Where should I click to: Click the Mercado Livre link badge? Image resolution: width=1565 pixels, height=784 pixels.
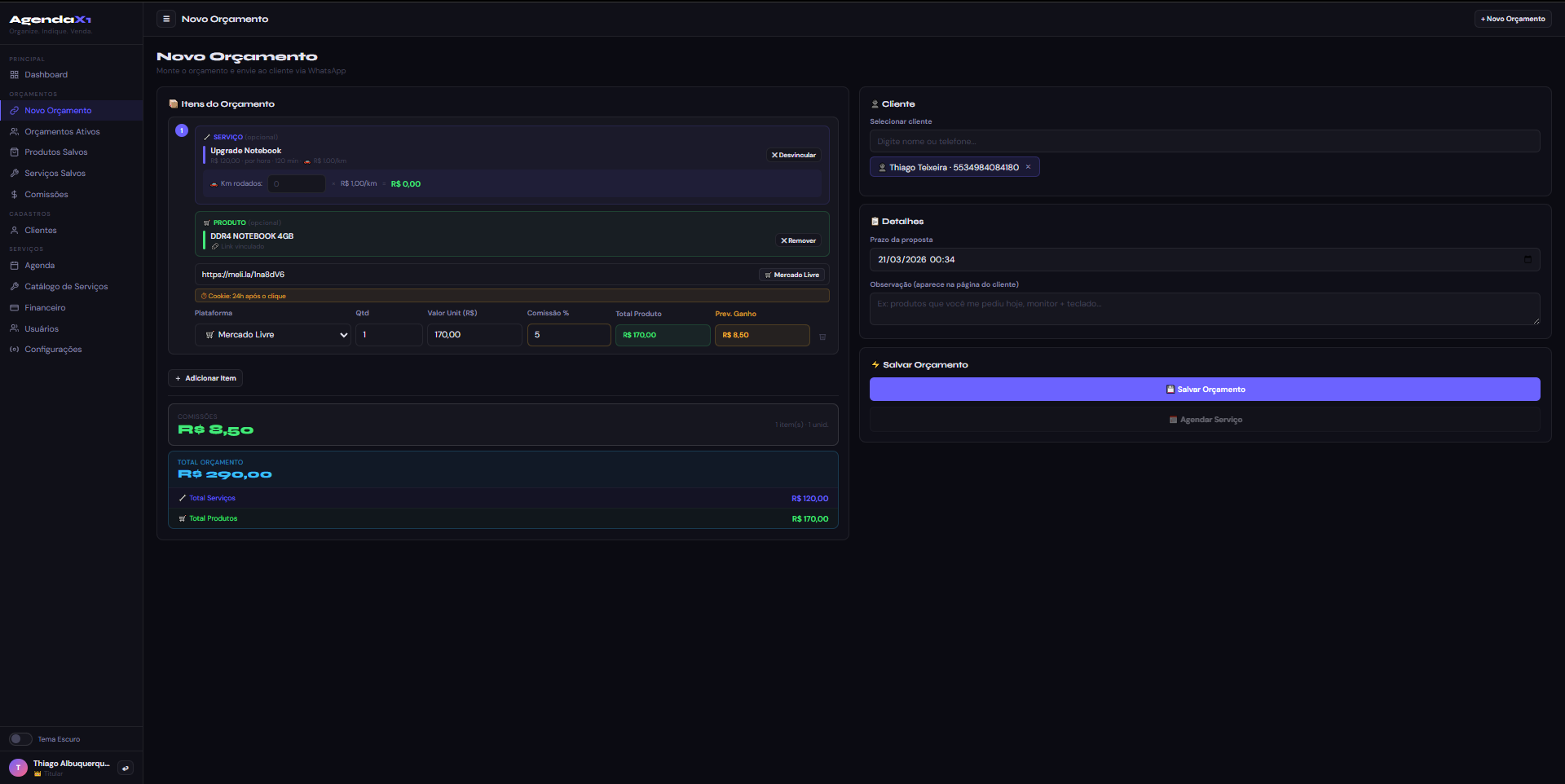792,275
